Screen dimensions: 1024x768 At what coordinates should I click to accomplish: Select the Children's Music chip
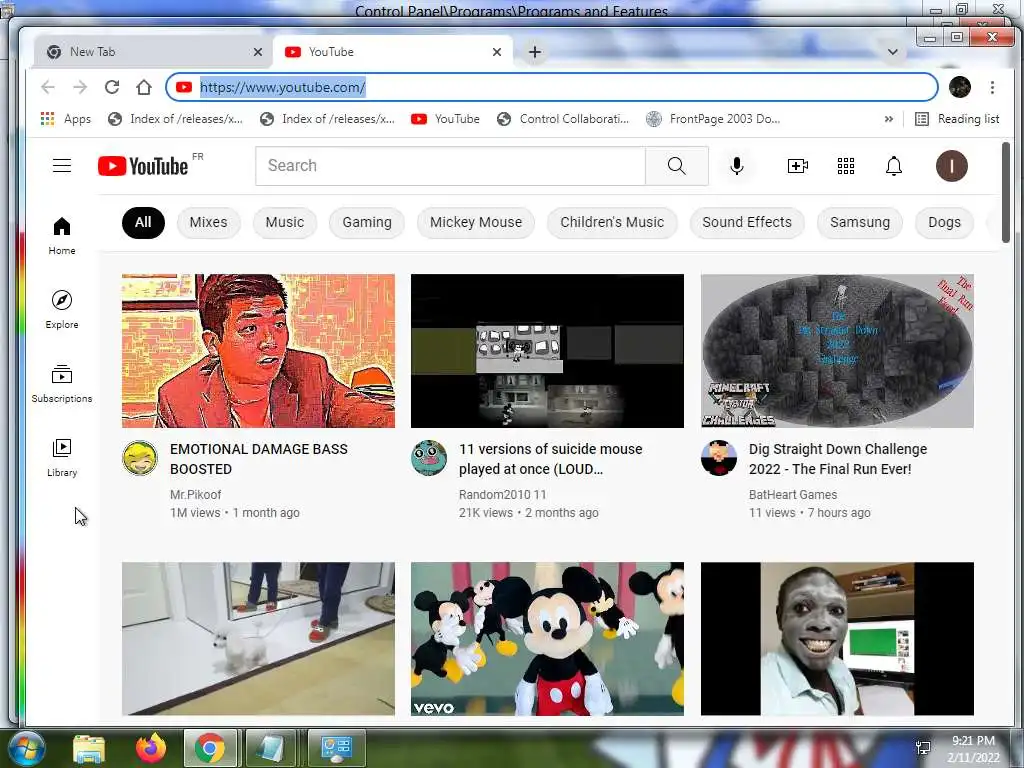[x=612, y=222]
